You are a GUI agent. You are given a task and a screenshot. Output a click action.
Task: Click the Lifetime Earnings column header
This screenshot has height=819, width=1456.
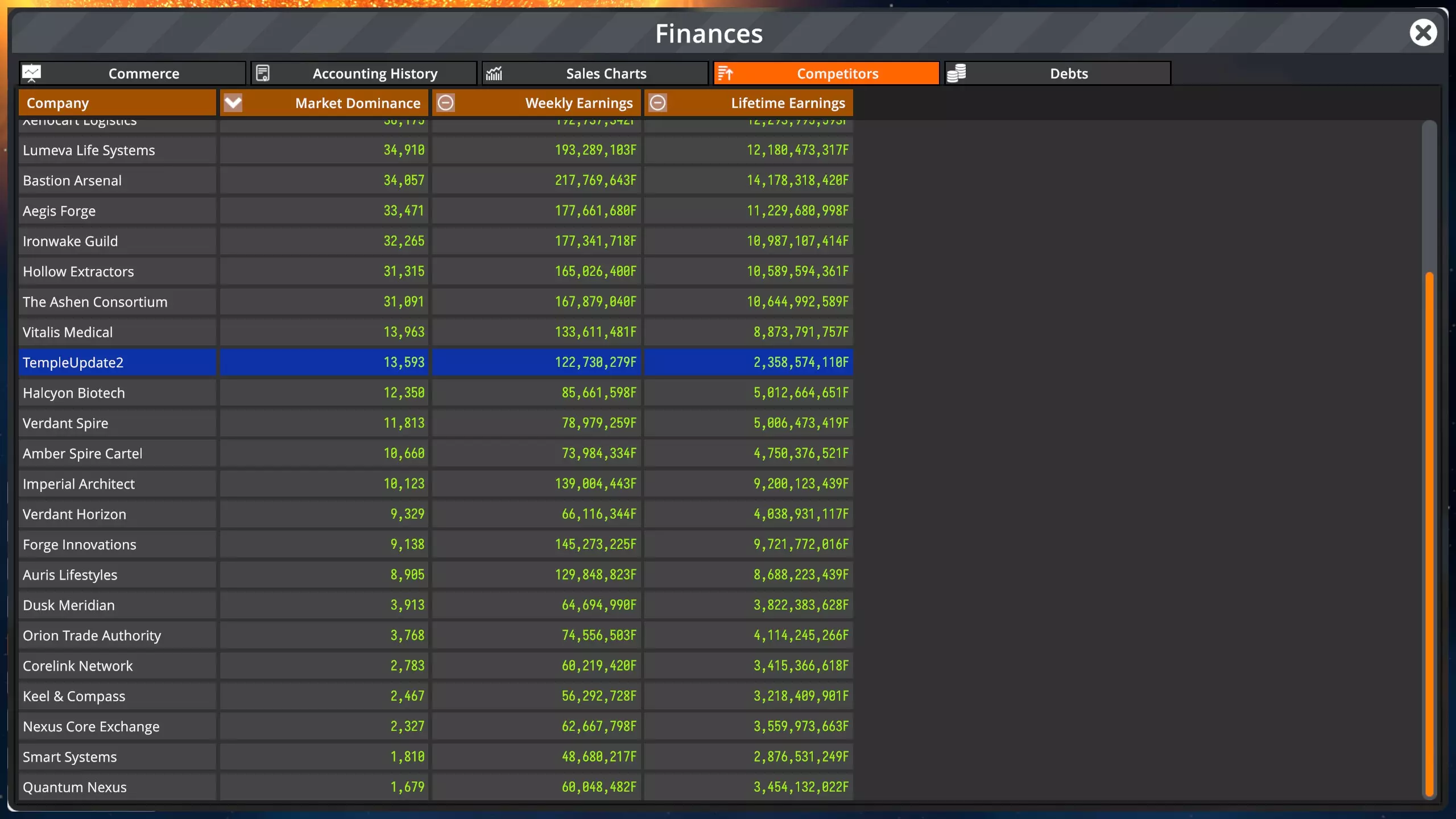[x=788, y=103]
